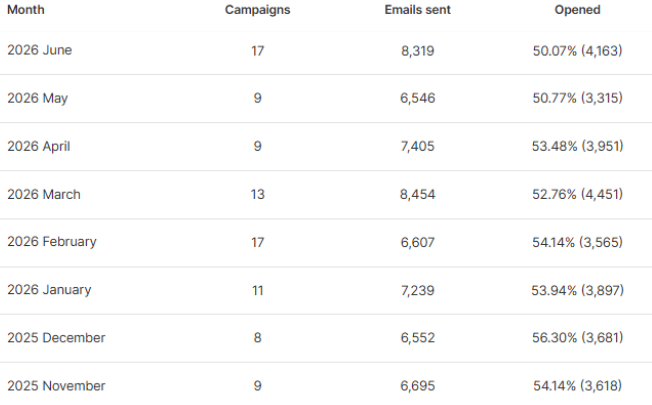This screenshot has width=652, height=405.
Task: Click the 7,405 emails sent cell
Action: [x=417, y=146]
